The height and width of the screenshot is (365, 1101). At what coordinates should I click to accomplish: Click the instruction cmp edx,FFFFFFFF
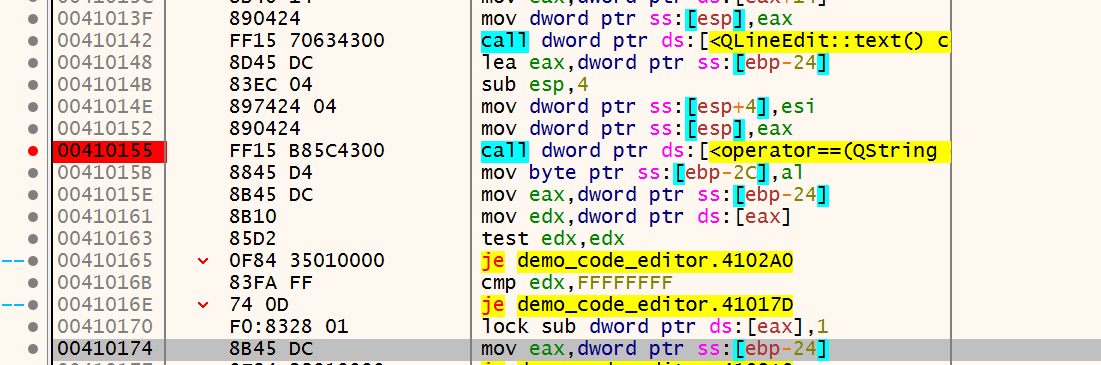(x=576, y=283)
